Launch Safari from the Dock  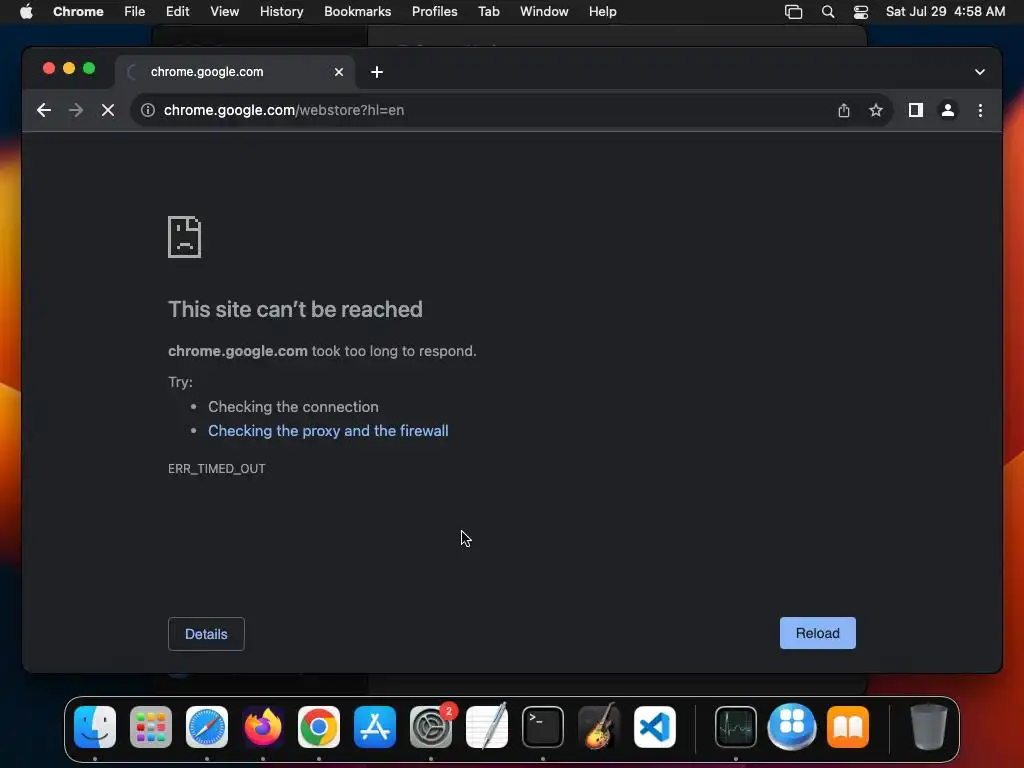pyautogui.click(x=207, y=727)
